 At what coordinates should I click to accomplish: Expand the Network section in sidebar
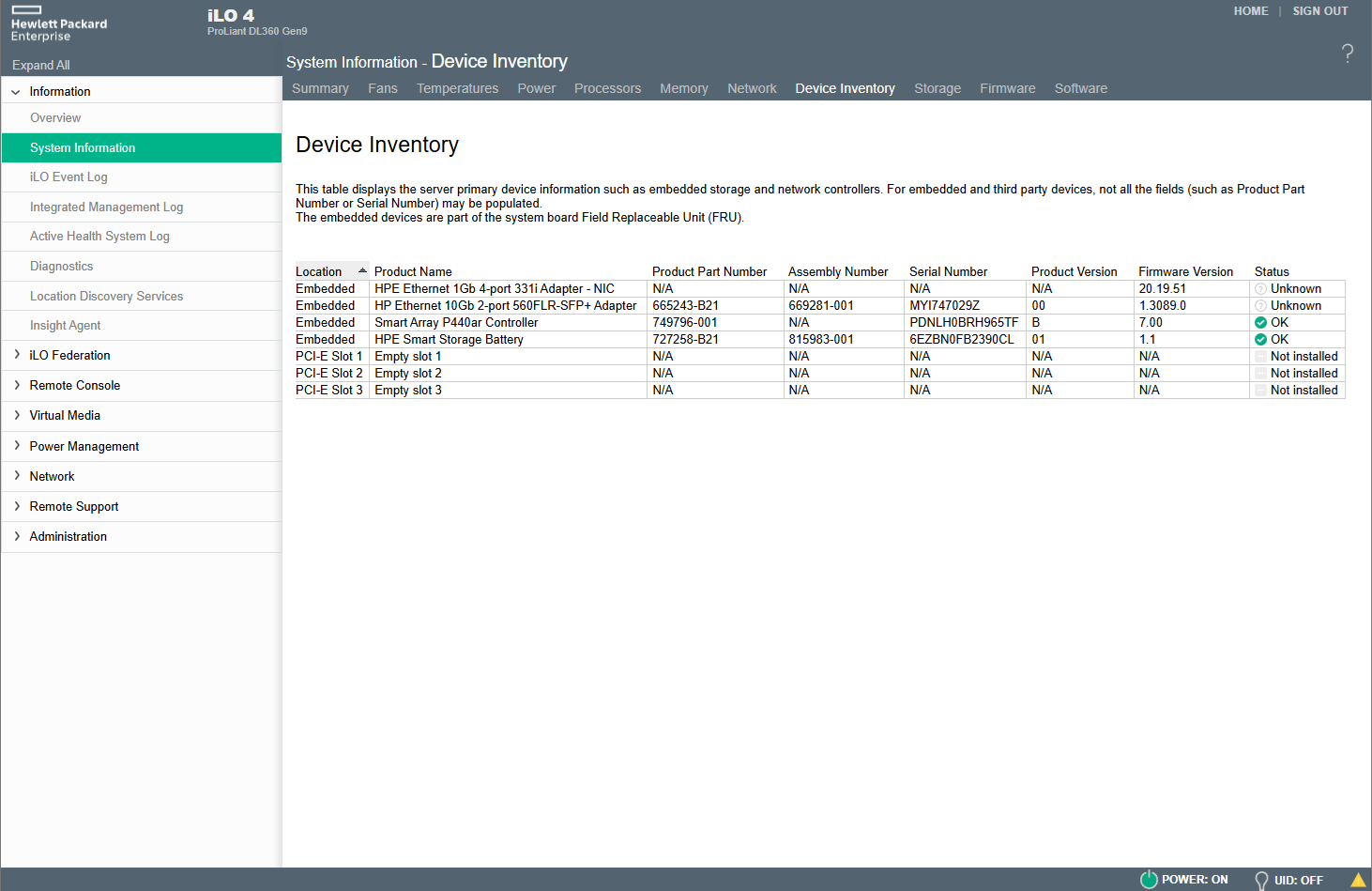click(x=17, y=476)
